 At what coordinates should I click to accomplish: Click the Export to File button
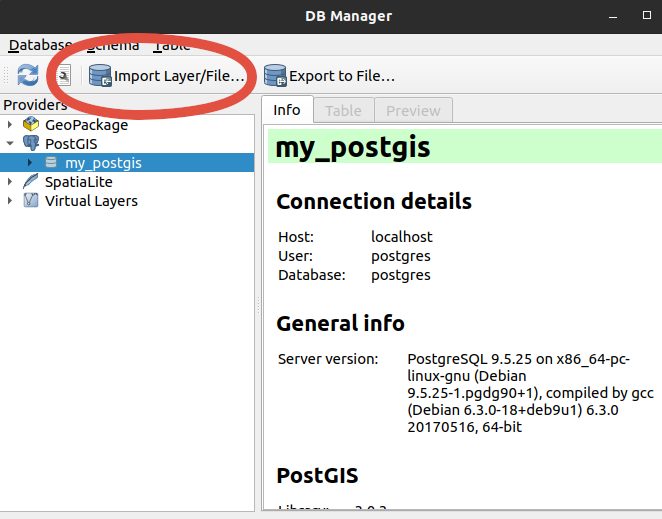(330, 76)
